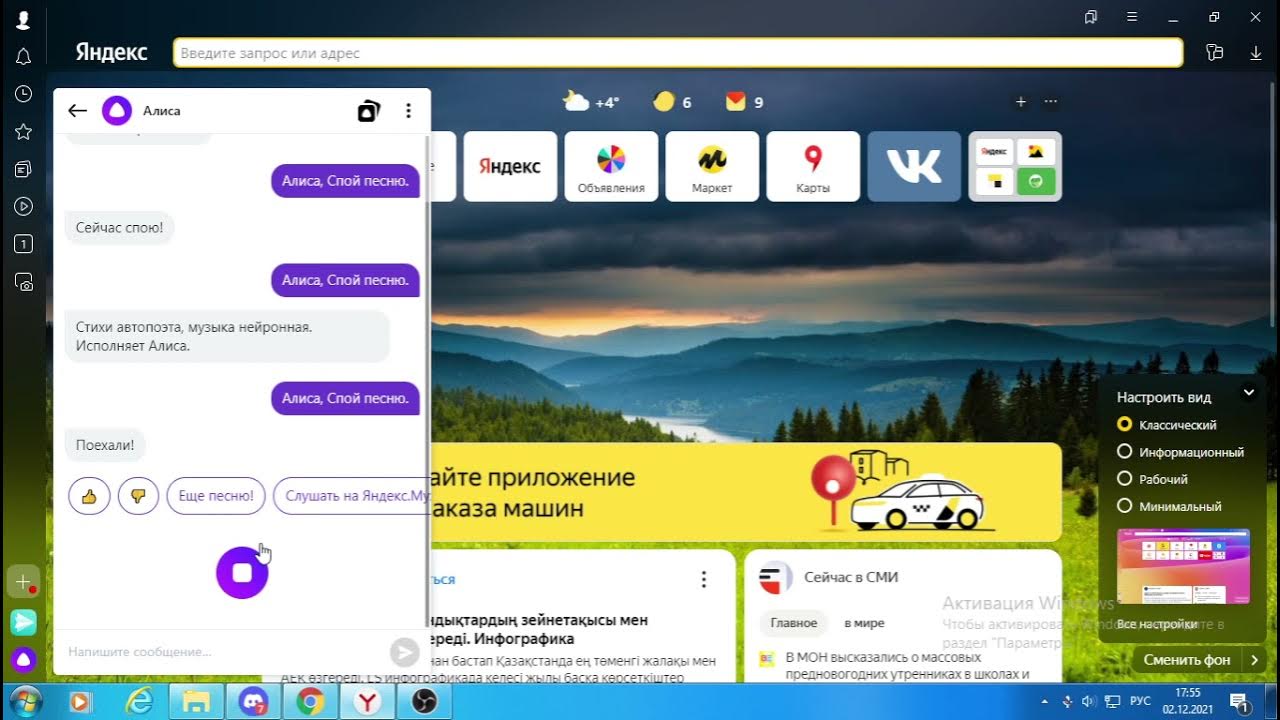This screenshot has height=720, width=1280.
Task: Open Alice assistant icon in the sidebar
Action: click(x=24, y=660)
